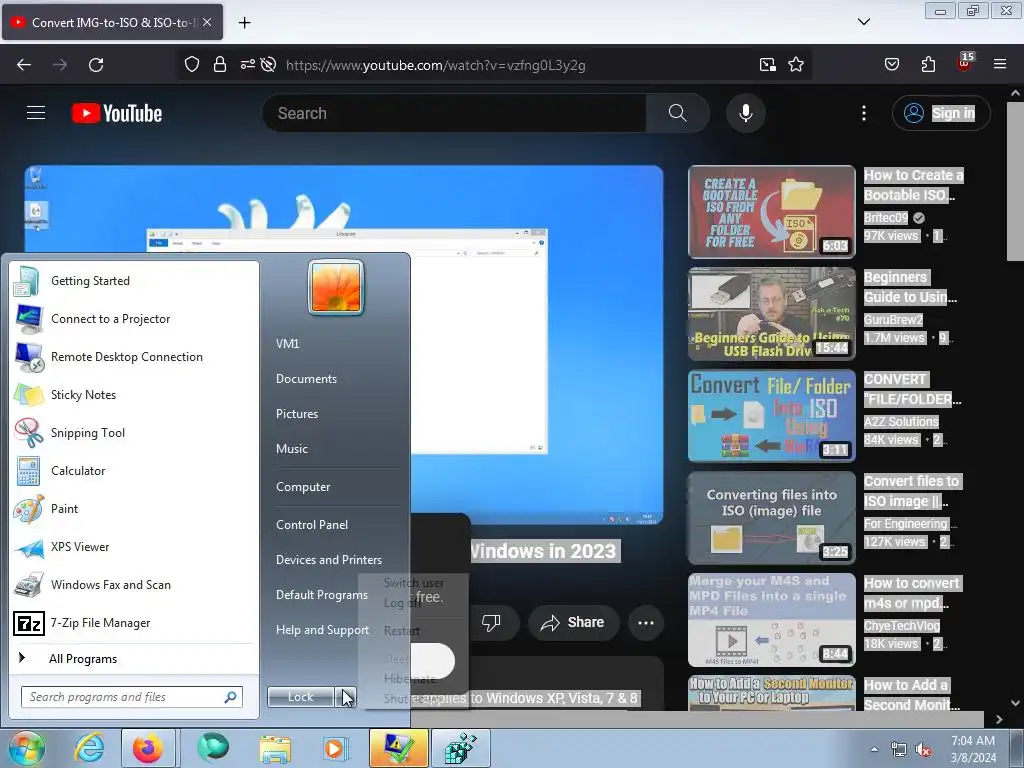The height and width of the screenshot is (768, 1024).
Task: Launch Sticky Notes
Action: point(134,394)
